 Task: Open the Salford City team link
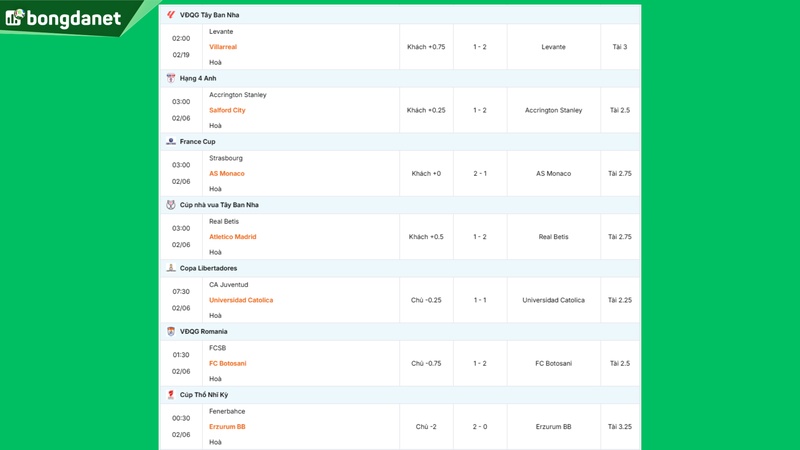tap(227, 110)
